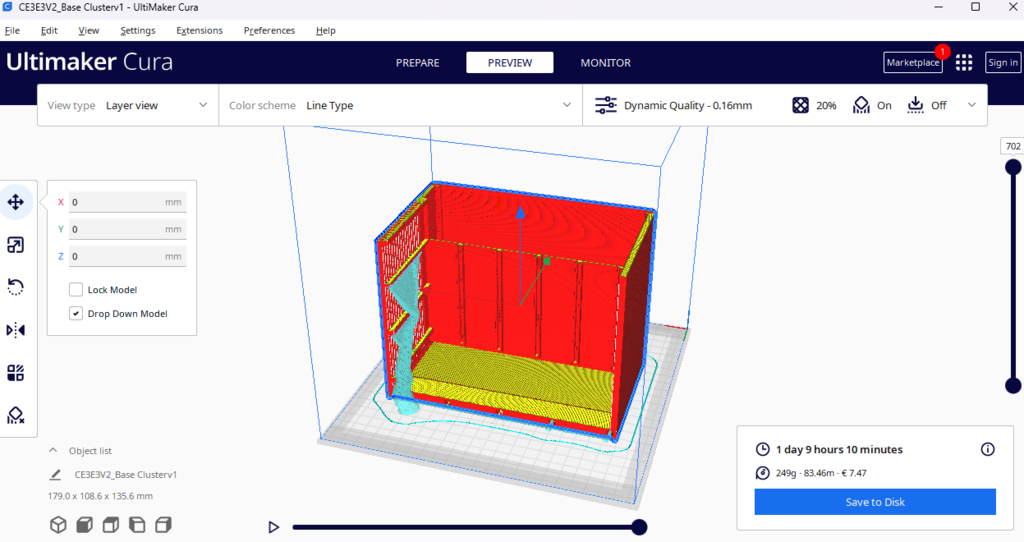The width and height of the screenshot is (1024, 542).
Task: Click the simulation path slider handle
Action: click(639, 527)
